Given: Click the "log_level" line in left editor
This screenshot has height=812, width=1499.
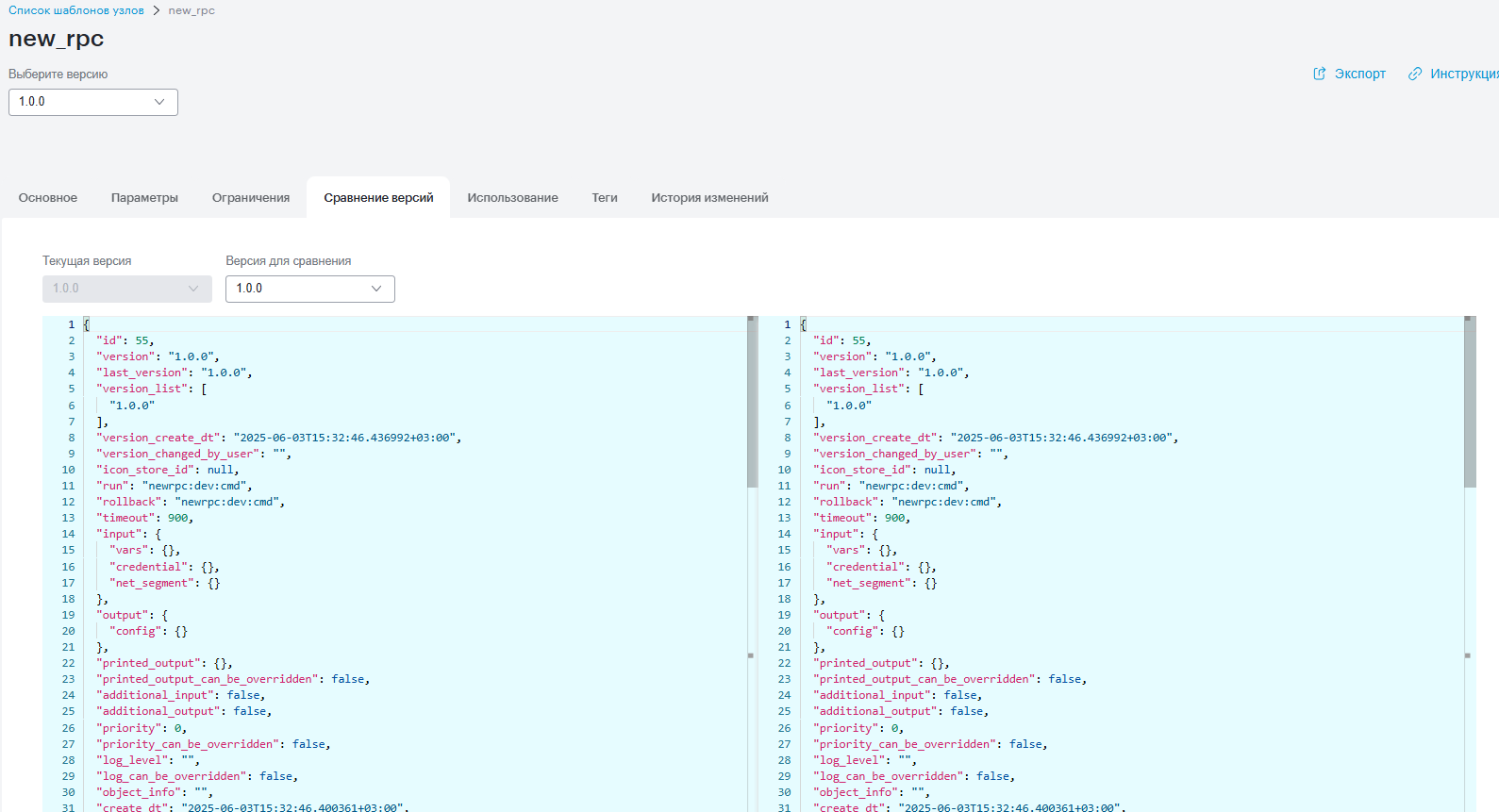Looking at the screenshot, I should click(x=148, y=760).
